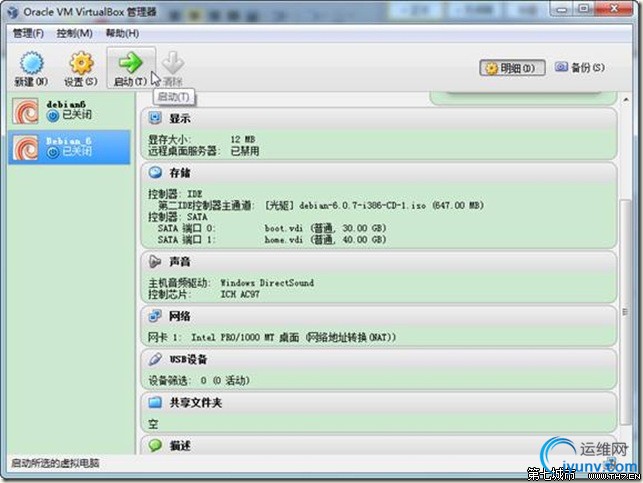Click the VirtualBox title bar cube icon
This screenshot has height=483, width=643.
click(13, 12)
